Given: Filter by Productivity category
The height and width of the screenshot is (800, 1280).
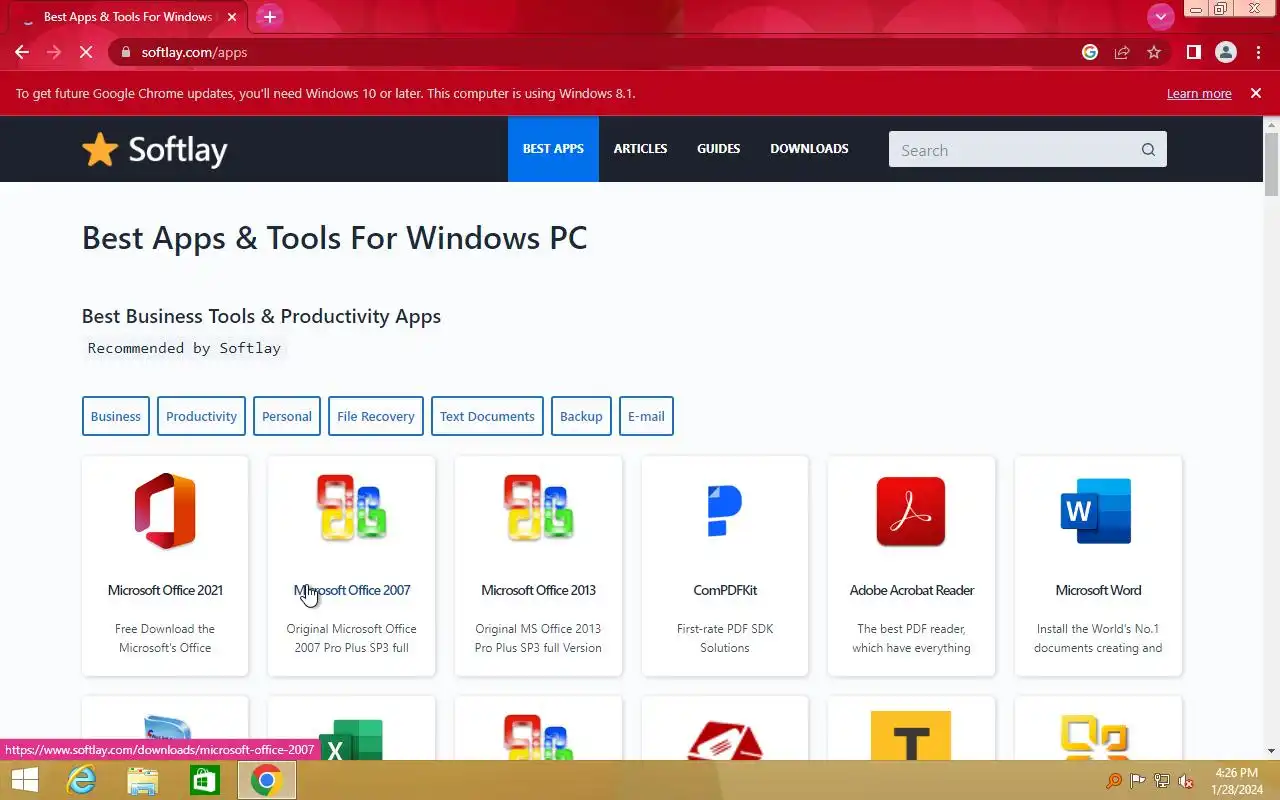Looking at the screenshot, I should click(201, 416).
